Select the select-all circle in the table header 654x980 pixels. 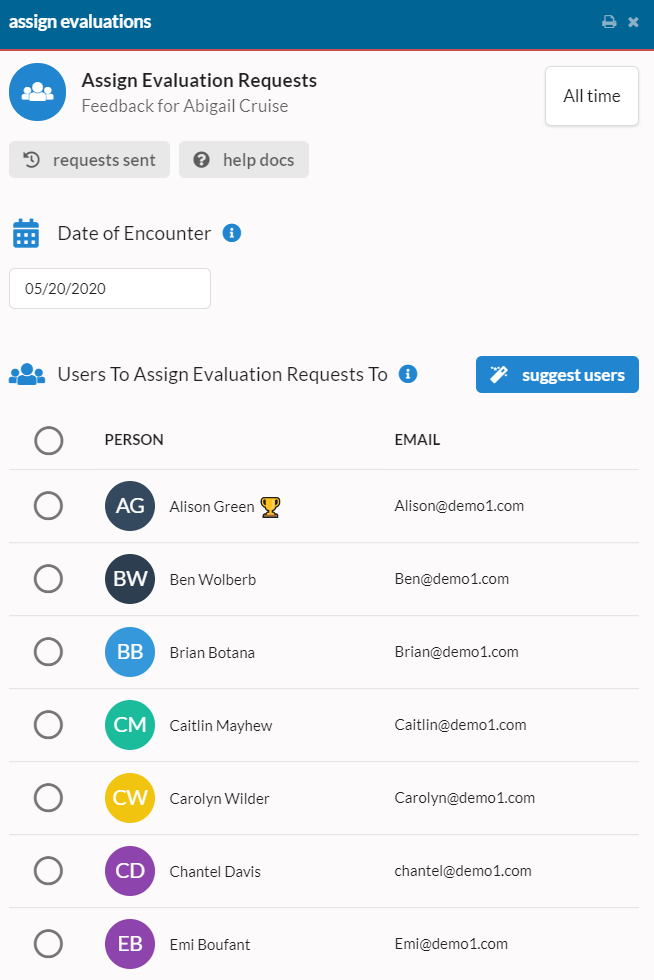point(49,440)
